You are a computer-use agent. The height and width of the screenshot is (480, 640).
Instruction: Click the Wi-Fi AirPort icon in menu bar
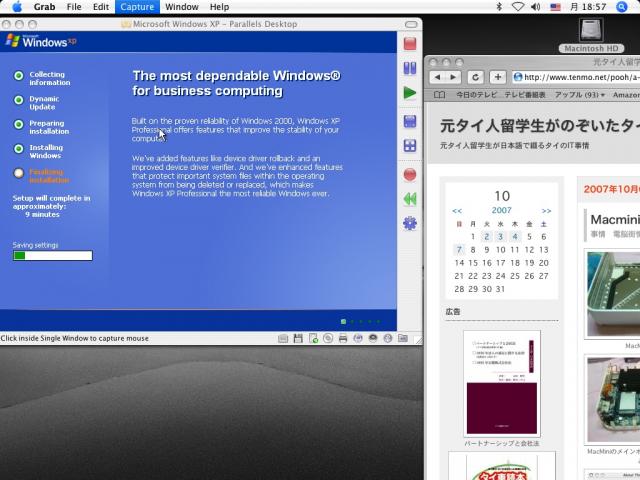[x=518, y=7]
